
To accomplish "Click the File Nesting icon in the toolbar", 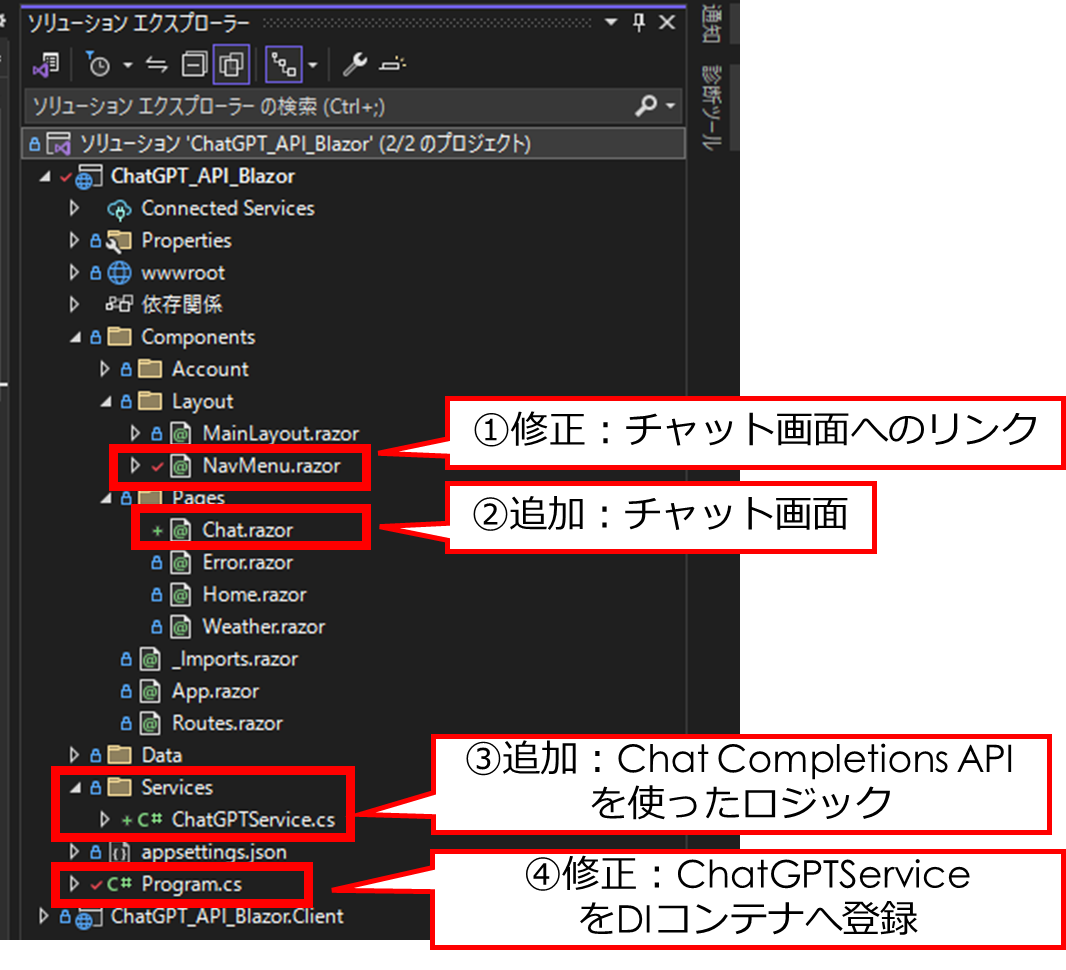I will (x=284, y=64).
